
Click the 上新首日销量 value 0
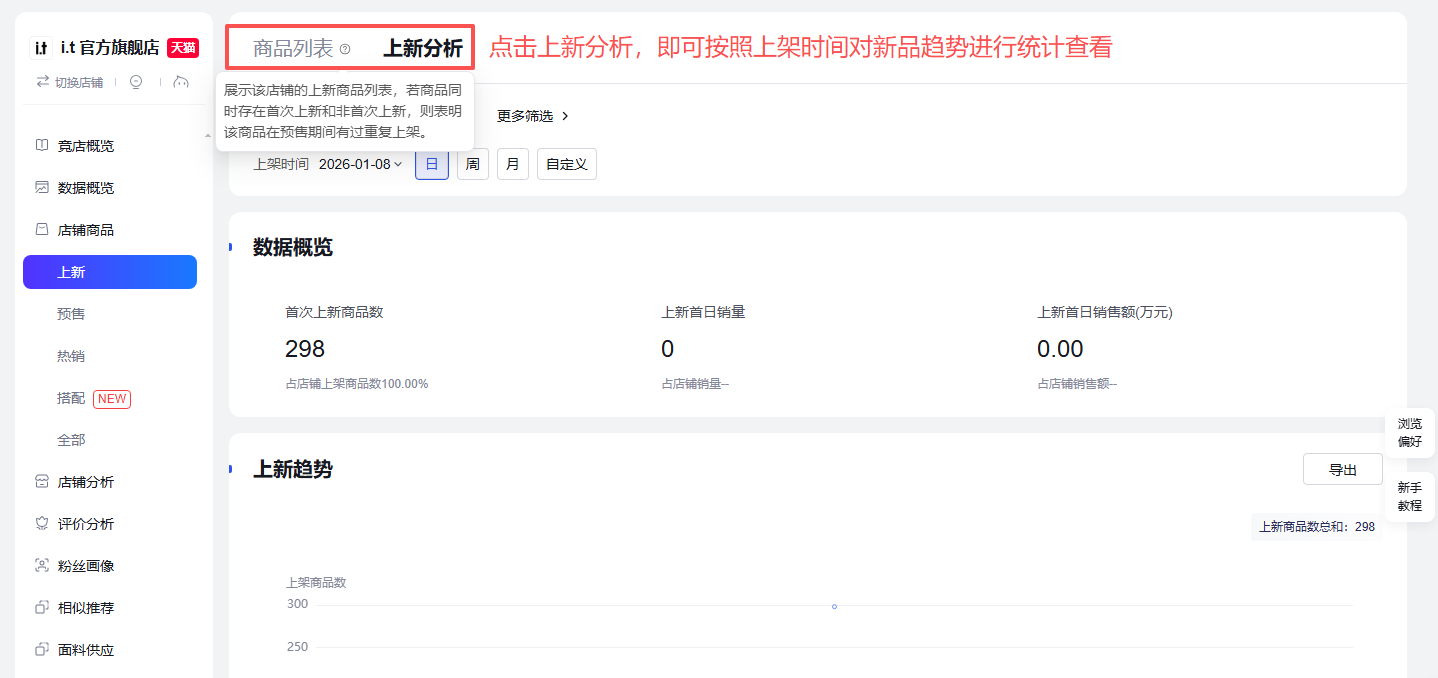(668, 349)
